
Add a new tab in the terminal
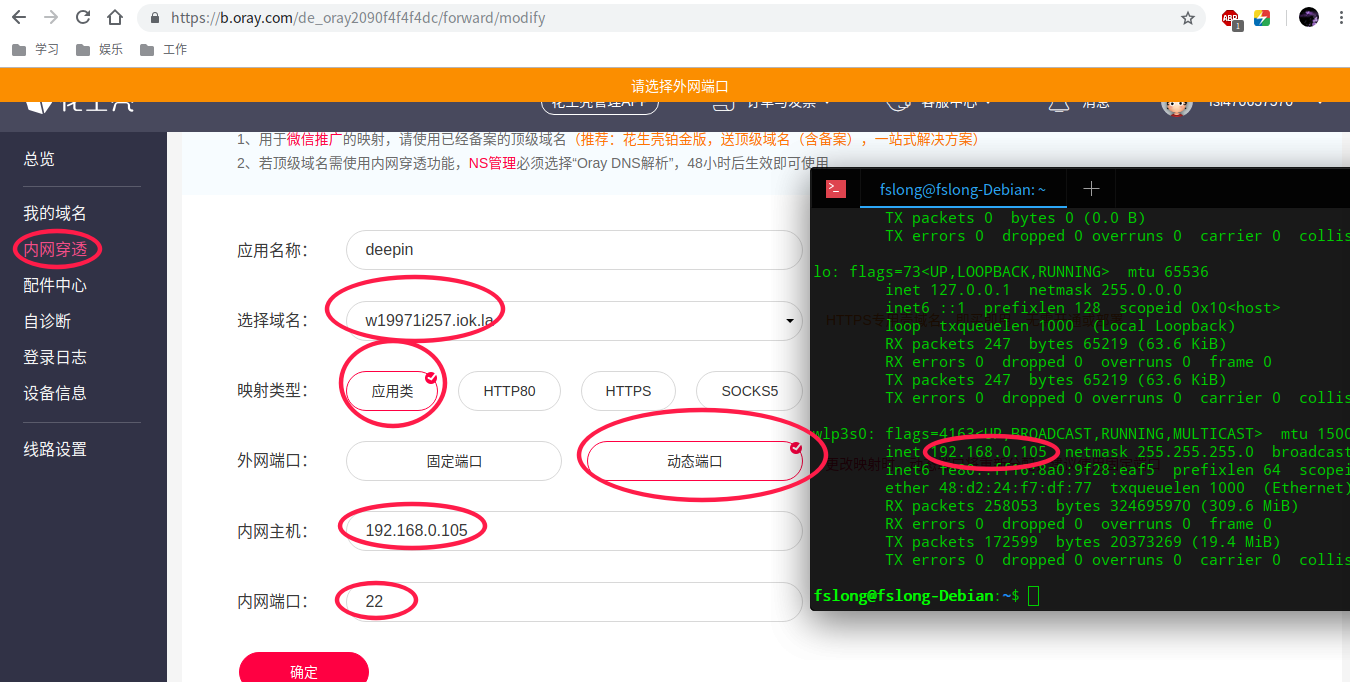[1091, 188]
